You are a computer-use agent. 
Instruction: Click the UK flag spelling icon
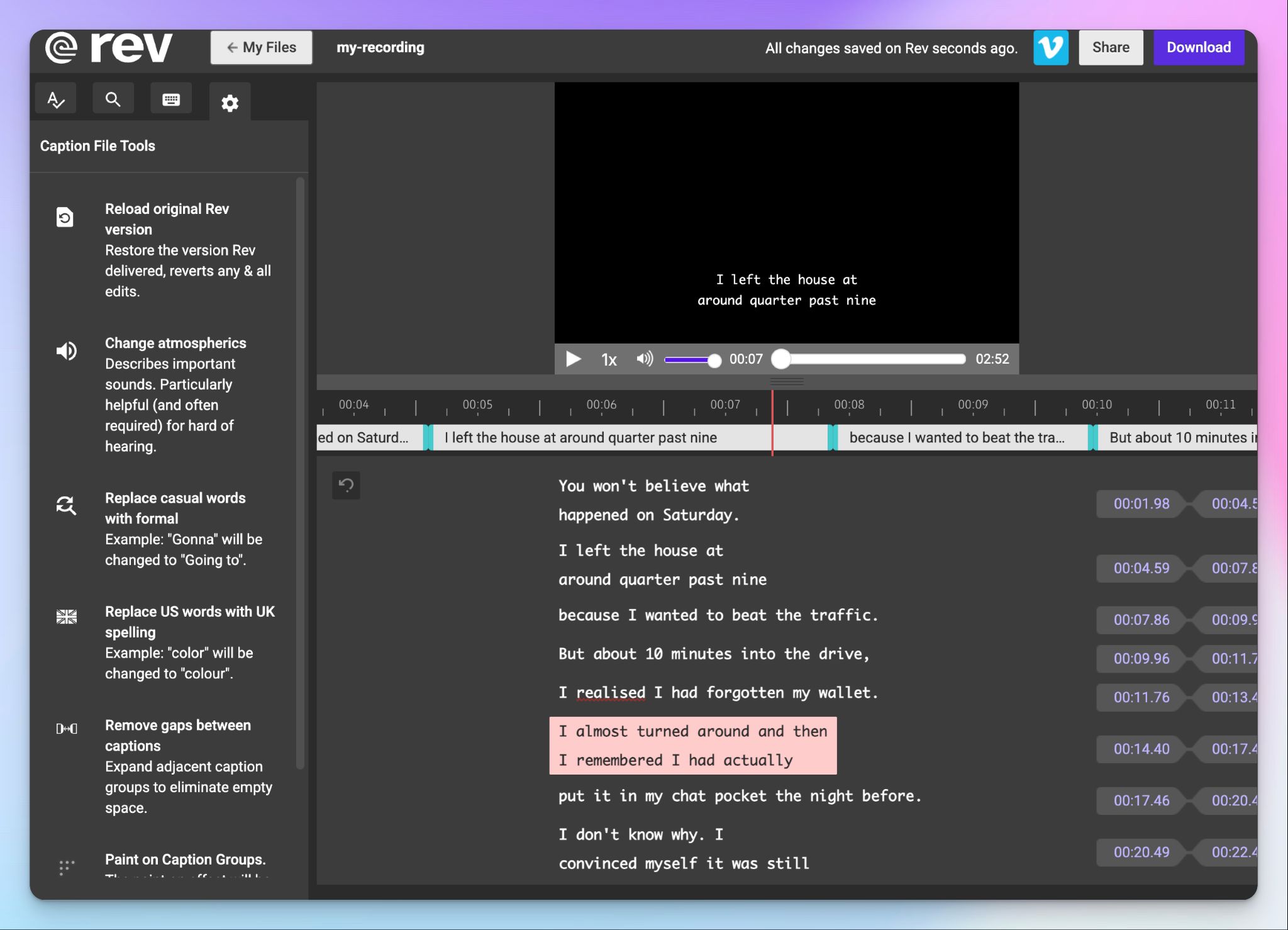coord(67,617)
